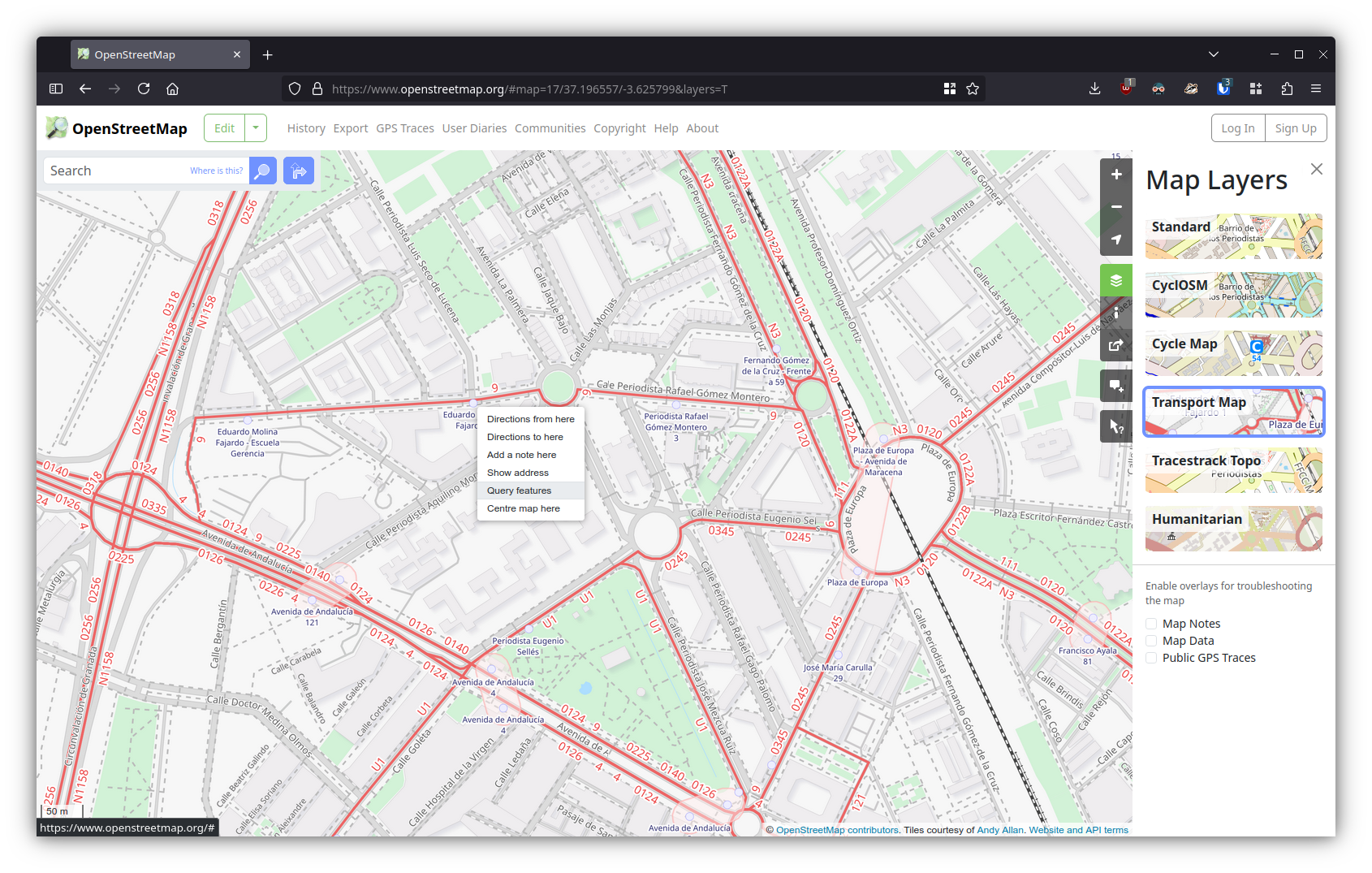Screen dimensions: 1372x873
Task: Open a new browser tab with plus
Action: [268, 54]
